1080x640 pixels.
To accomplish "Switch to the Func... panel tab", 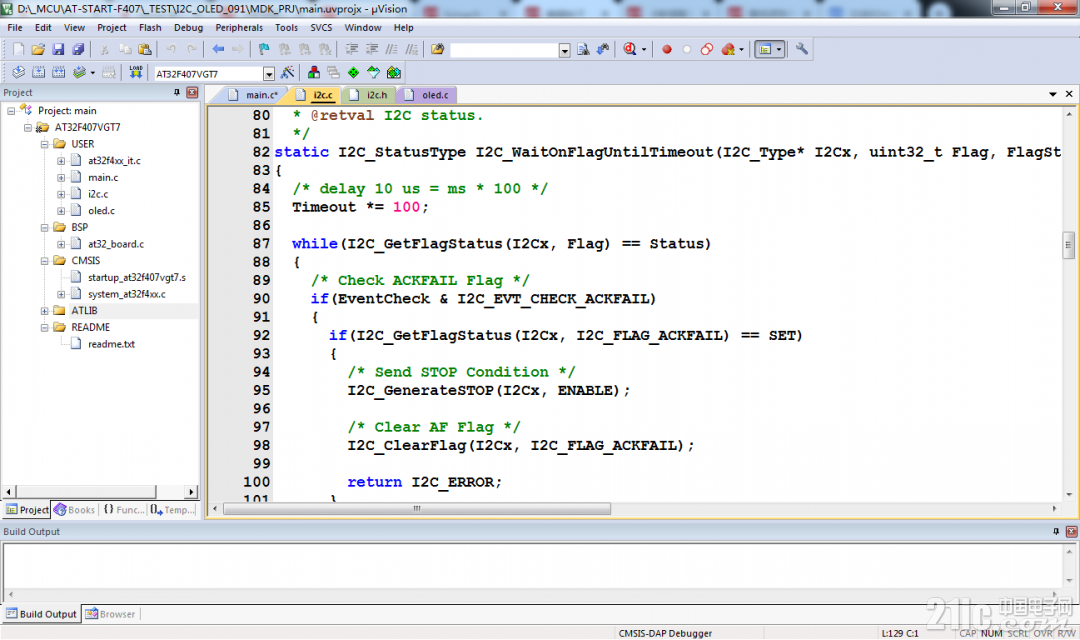I will pos(124,510).
